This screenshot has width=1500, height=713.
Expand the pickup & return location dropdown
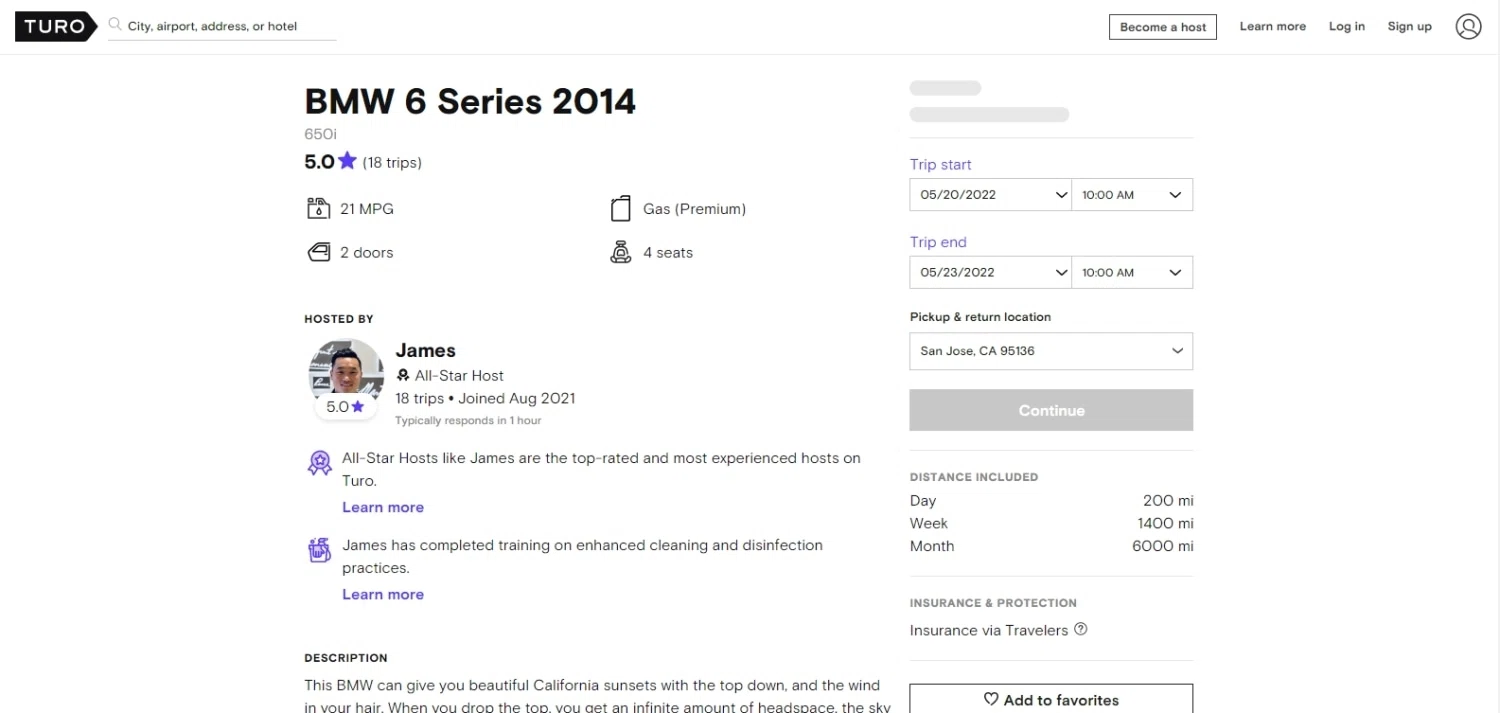click(1051, 351)
